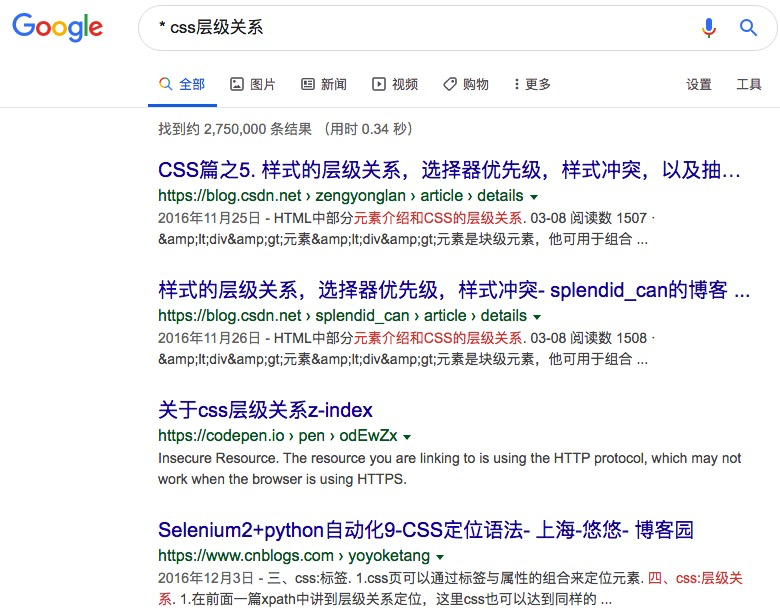
Task: Click the date 2016年11月26日 in snippet
Action: tap(209, 338)
